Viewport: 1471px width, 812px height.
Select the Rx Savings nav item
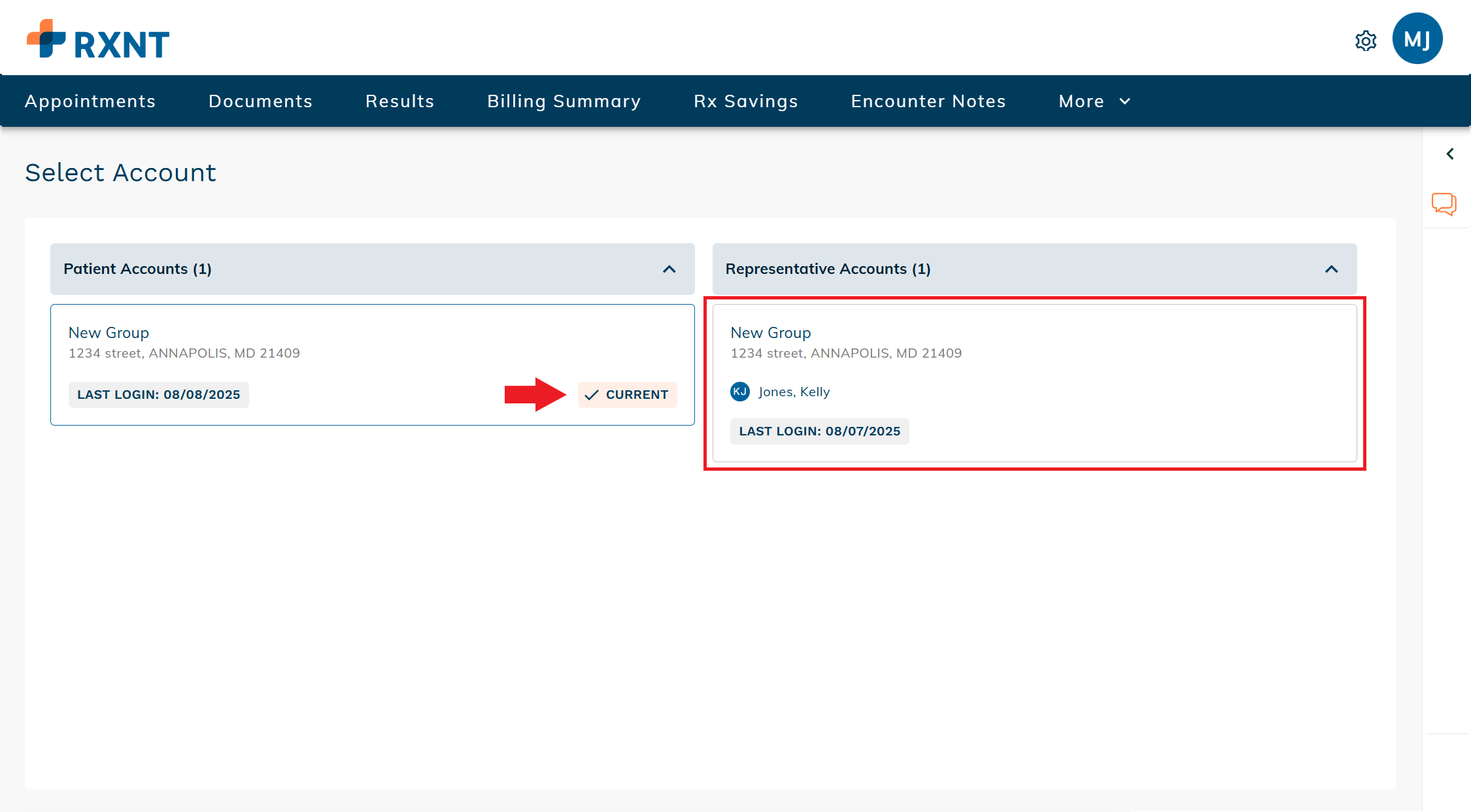tap(745, 101)
